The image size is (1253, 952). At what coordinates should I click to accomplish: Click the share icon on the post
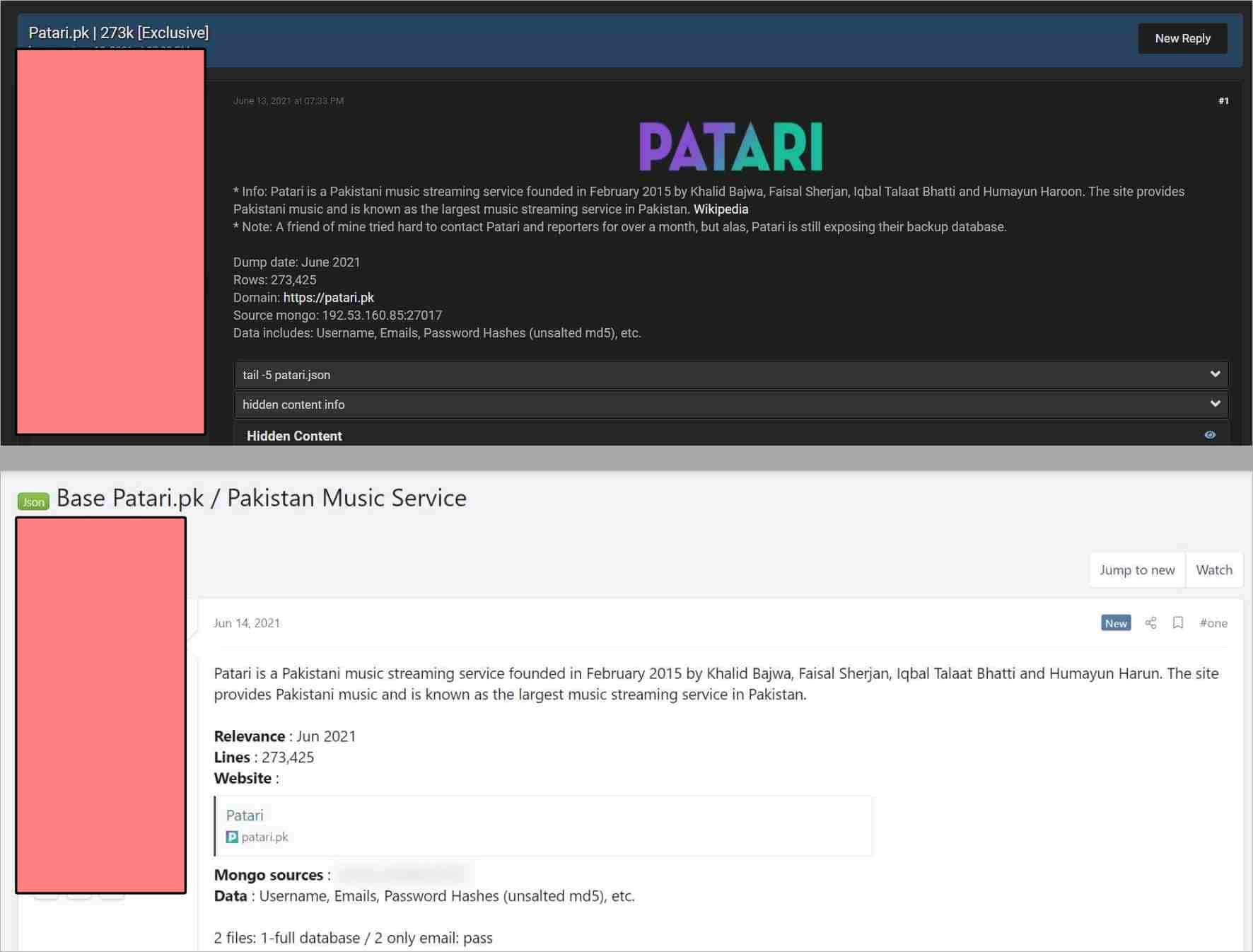point(1150,623)
